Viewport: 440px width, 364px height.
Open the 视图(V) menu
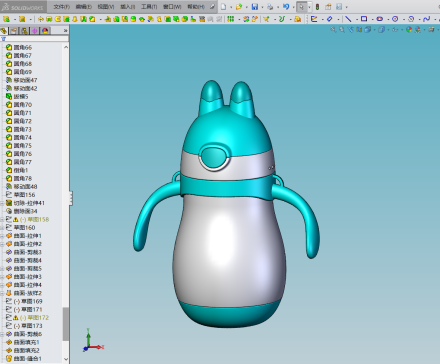point(106,7)
